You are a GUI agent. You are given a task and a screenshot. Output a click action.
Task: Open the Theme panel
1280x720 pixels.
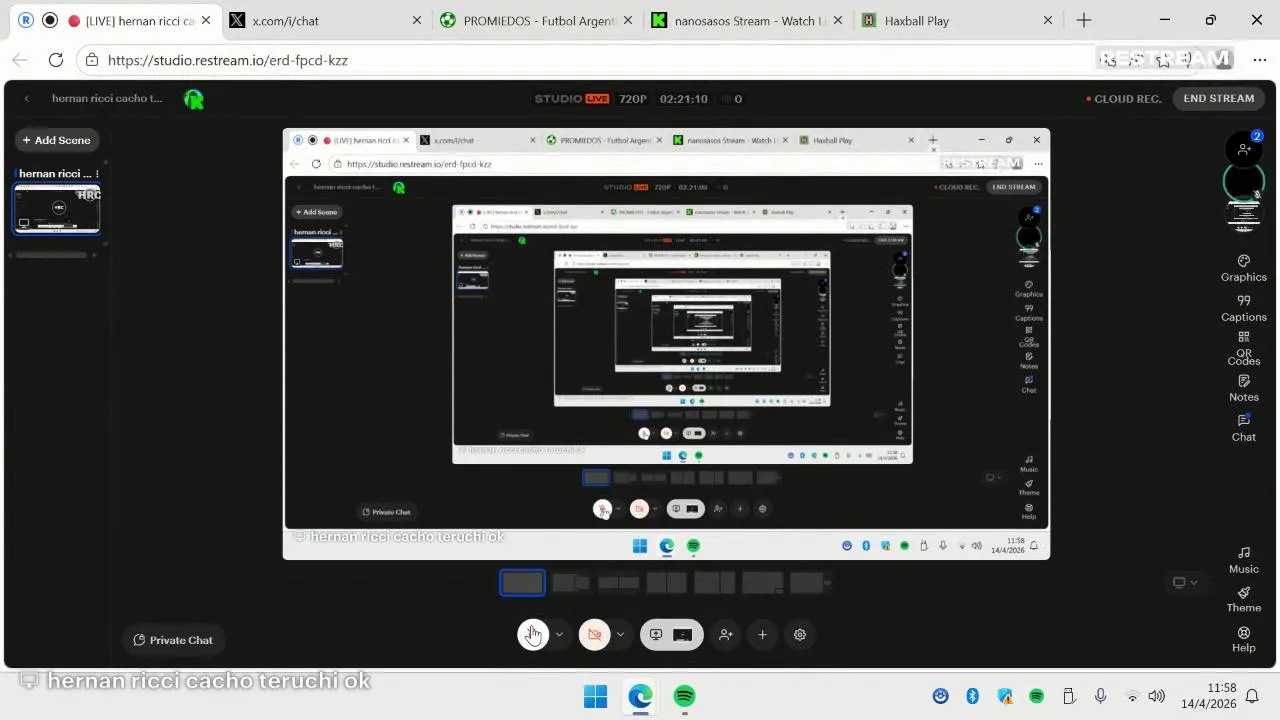tap(1243, 599)
